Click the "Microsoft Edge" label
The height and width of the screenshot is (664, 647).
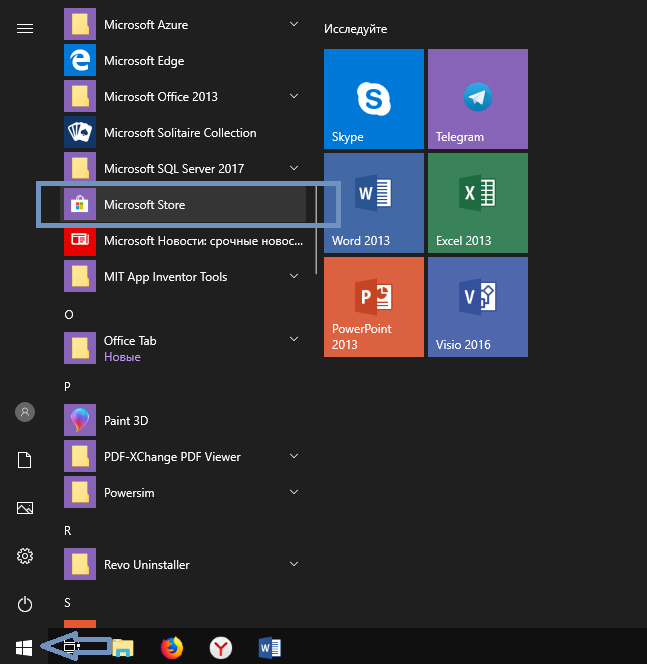pyautogui.click(x=144, y=61)
